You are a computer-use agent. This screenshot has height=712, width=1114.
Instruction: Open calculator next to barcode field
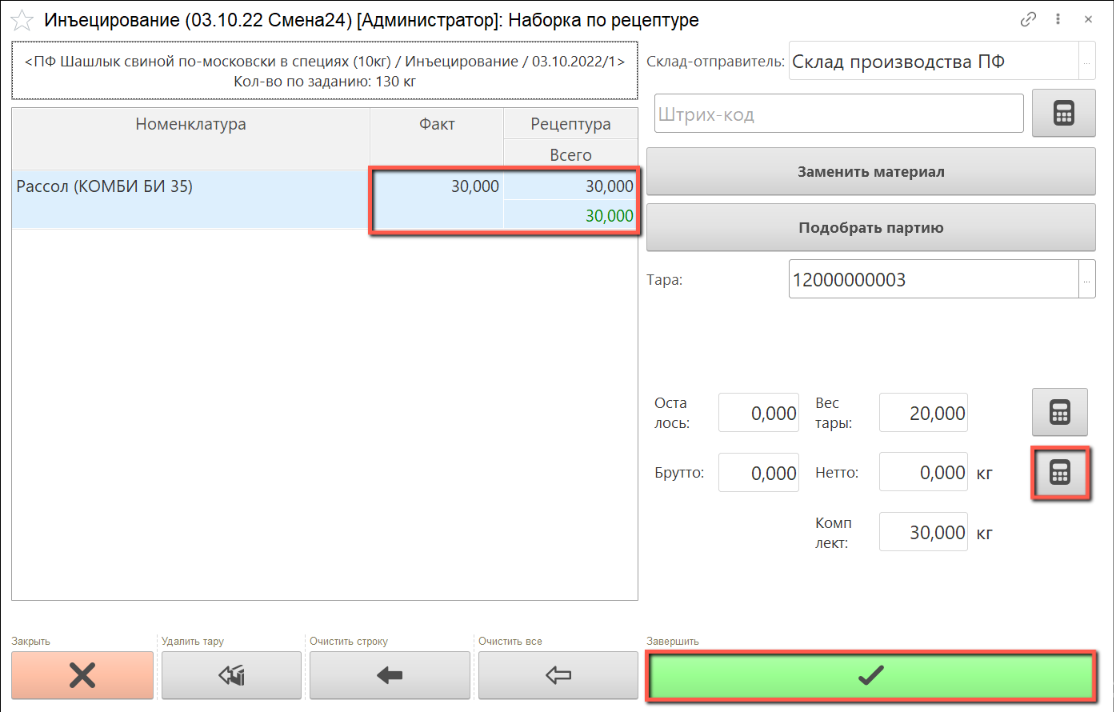click(1062, 114)
